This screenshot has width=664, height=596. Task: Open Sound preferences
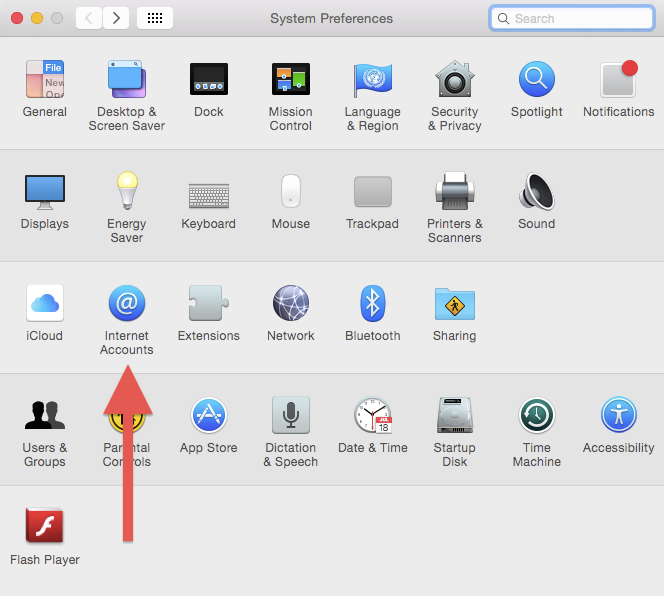537,191
